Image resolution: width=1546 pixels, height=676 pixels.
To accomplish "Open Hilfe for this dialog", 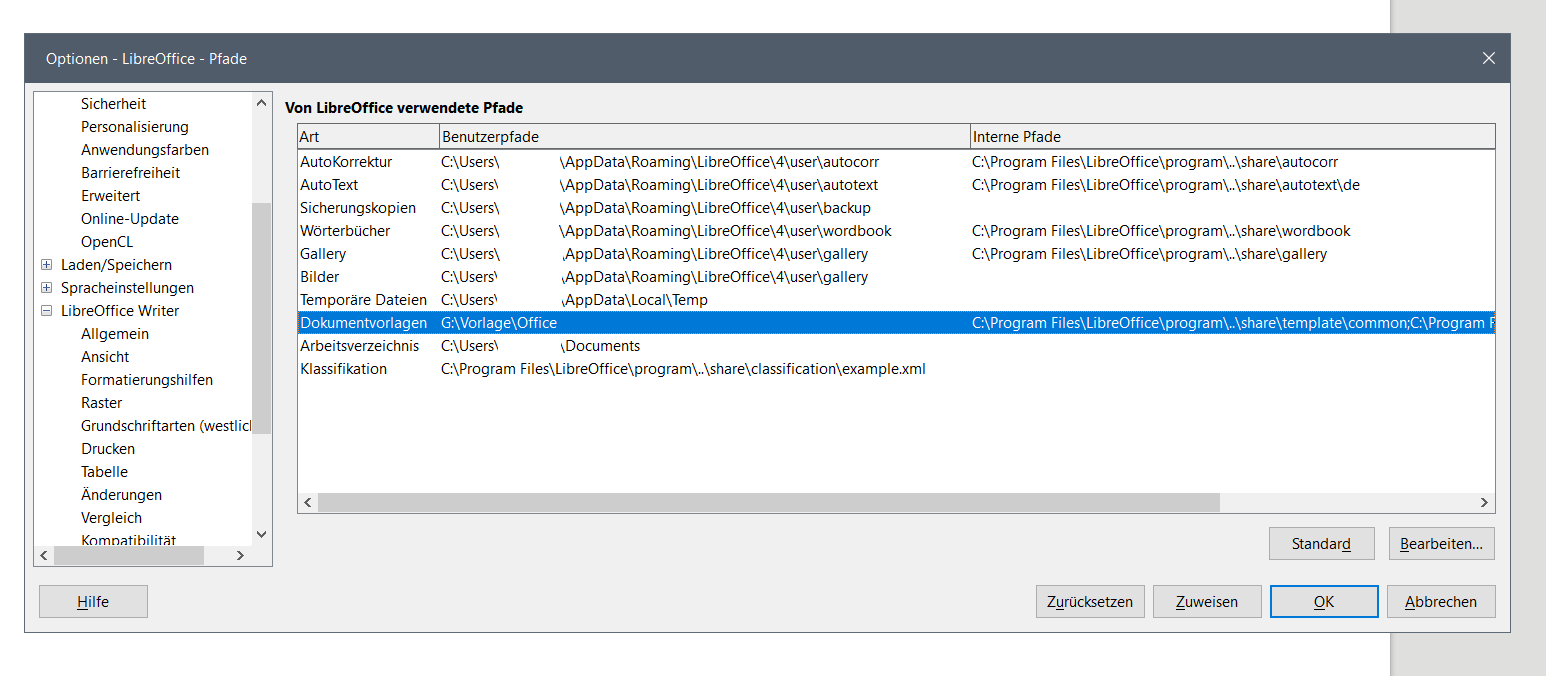I will [x=93, y=602].
